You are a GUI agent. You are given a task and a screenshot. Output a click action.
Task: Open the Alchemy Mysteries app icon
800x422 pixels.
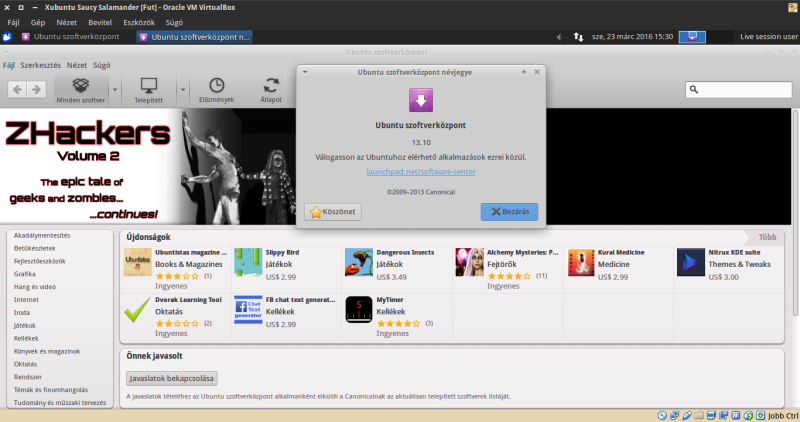[469, 262]
